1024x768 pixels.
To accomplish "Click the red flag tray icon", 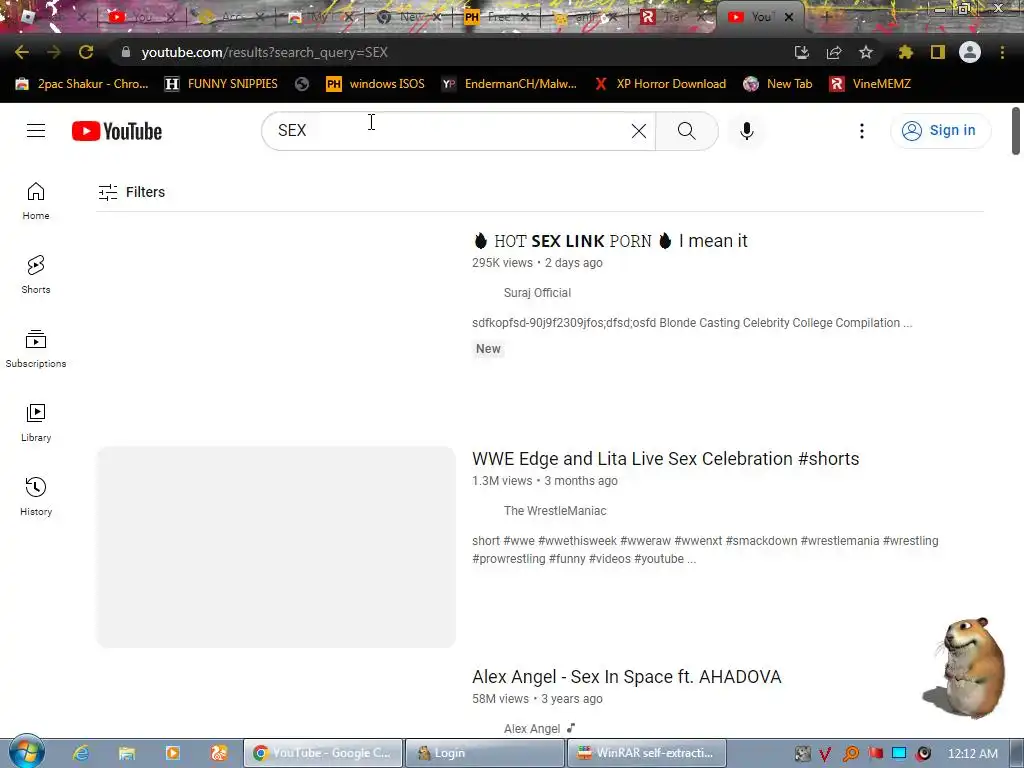I will point(875,754).
